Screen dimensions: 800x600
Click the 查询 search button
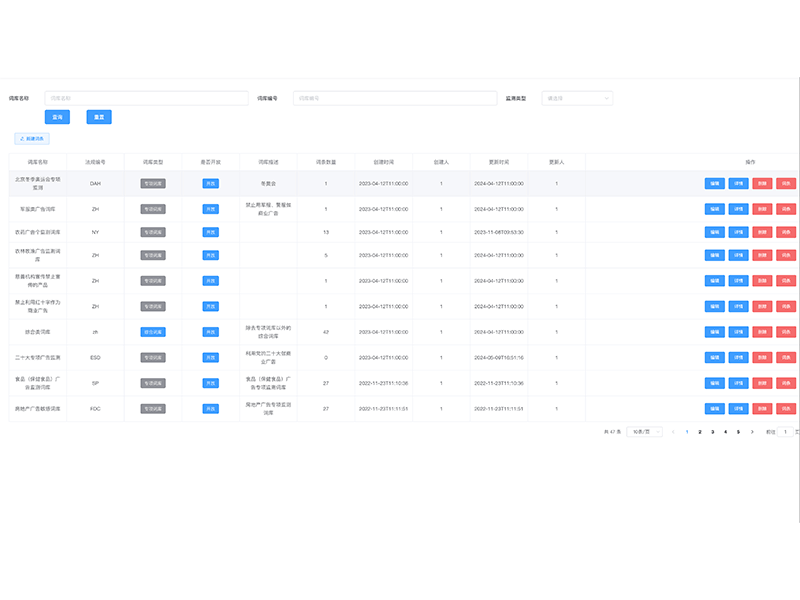point(57,117)
